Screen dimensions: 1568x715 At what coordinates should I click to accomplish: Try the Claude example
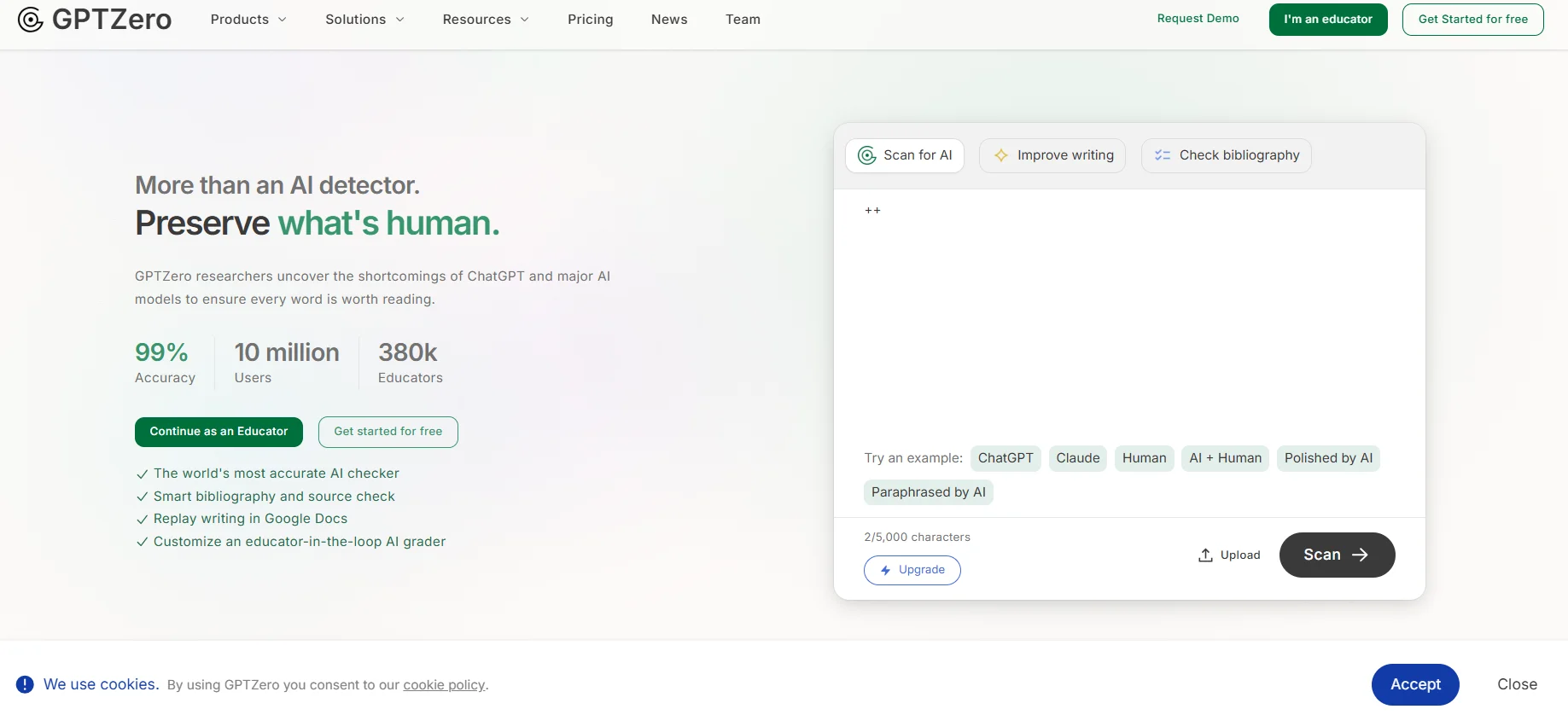[1078, 458]
